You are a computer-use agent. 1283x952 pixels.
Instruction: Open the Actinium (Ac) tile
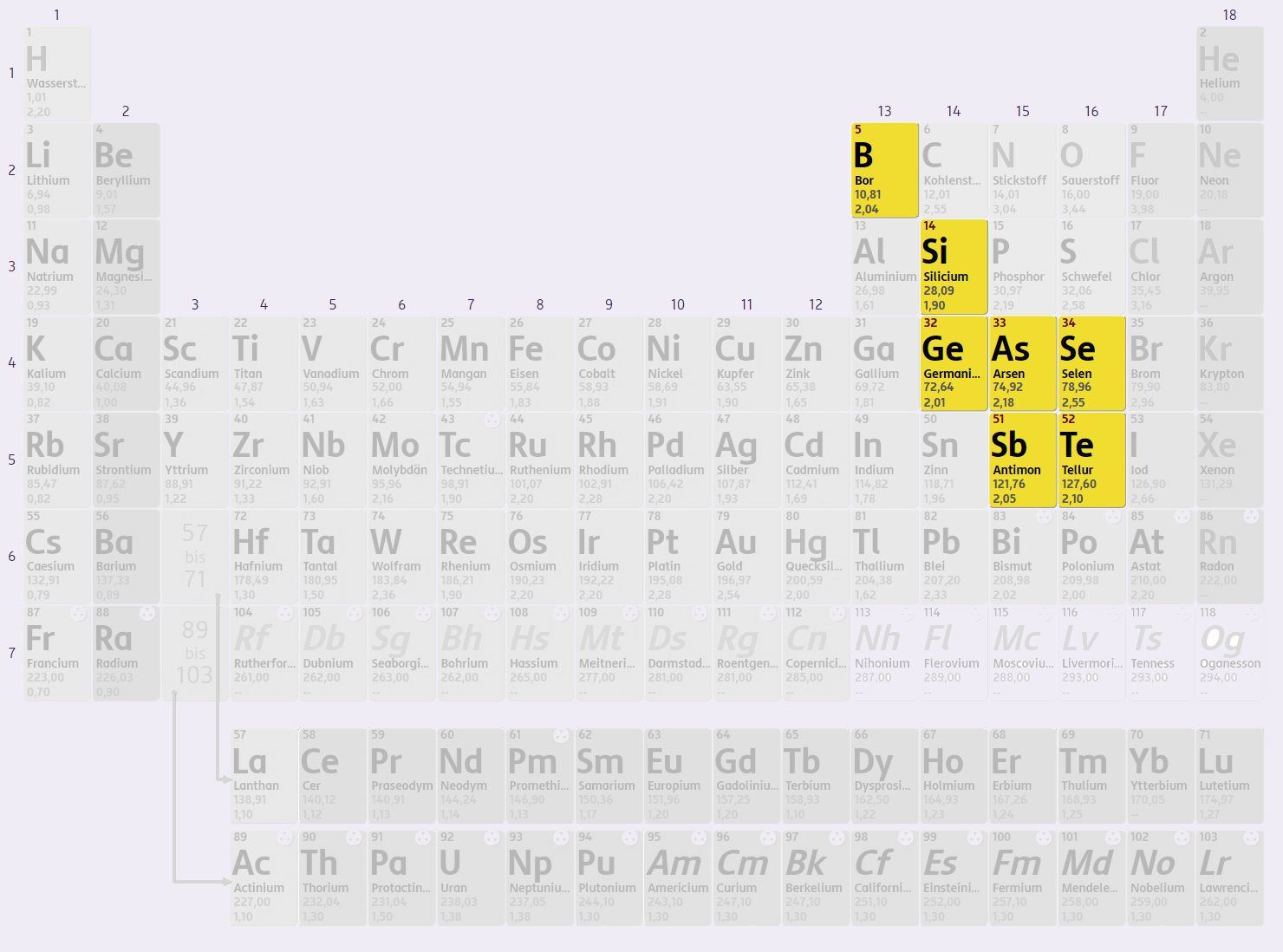264,878
